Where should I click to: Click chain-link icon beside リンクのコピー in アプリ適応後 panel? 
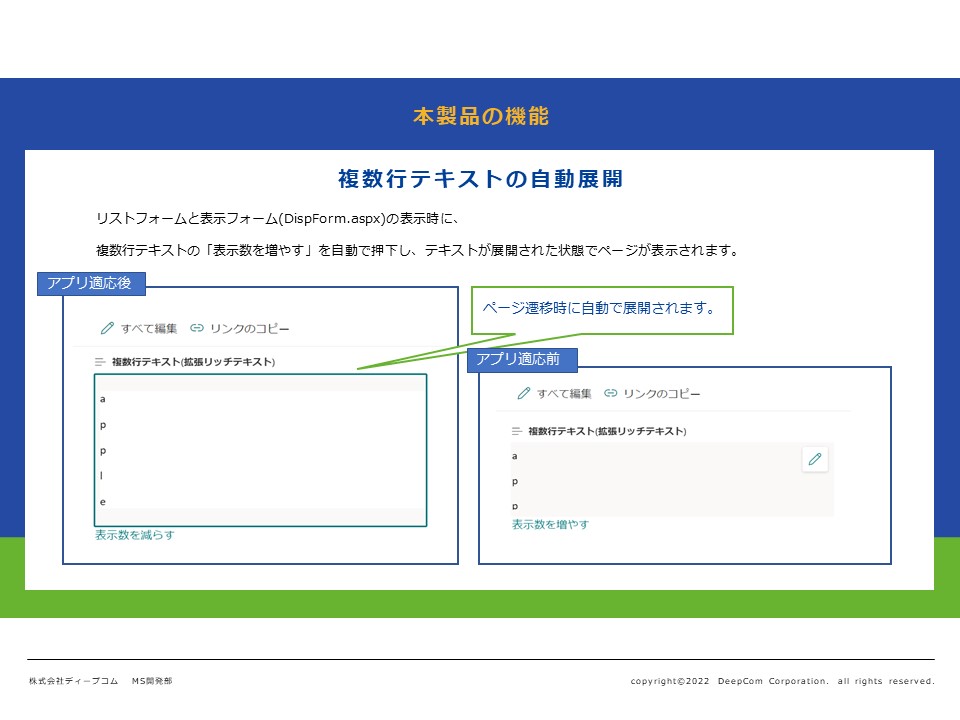point(197,328)
